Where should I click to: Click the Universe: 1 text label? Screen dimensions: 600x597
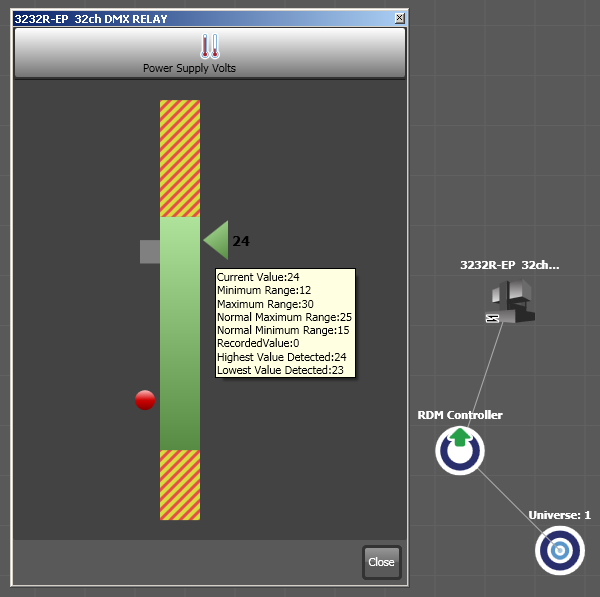pyautogui.click(x=560, y=515)
